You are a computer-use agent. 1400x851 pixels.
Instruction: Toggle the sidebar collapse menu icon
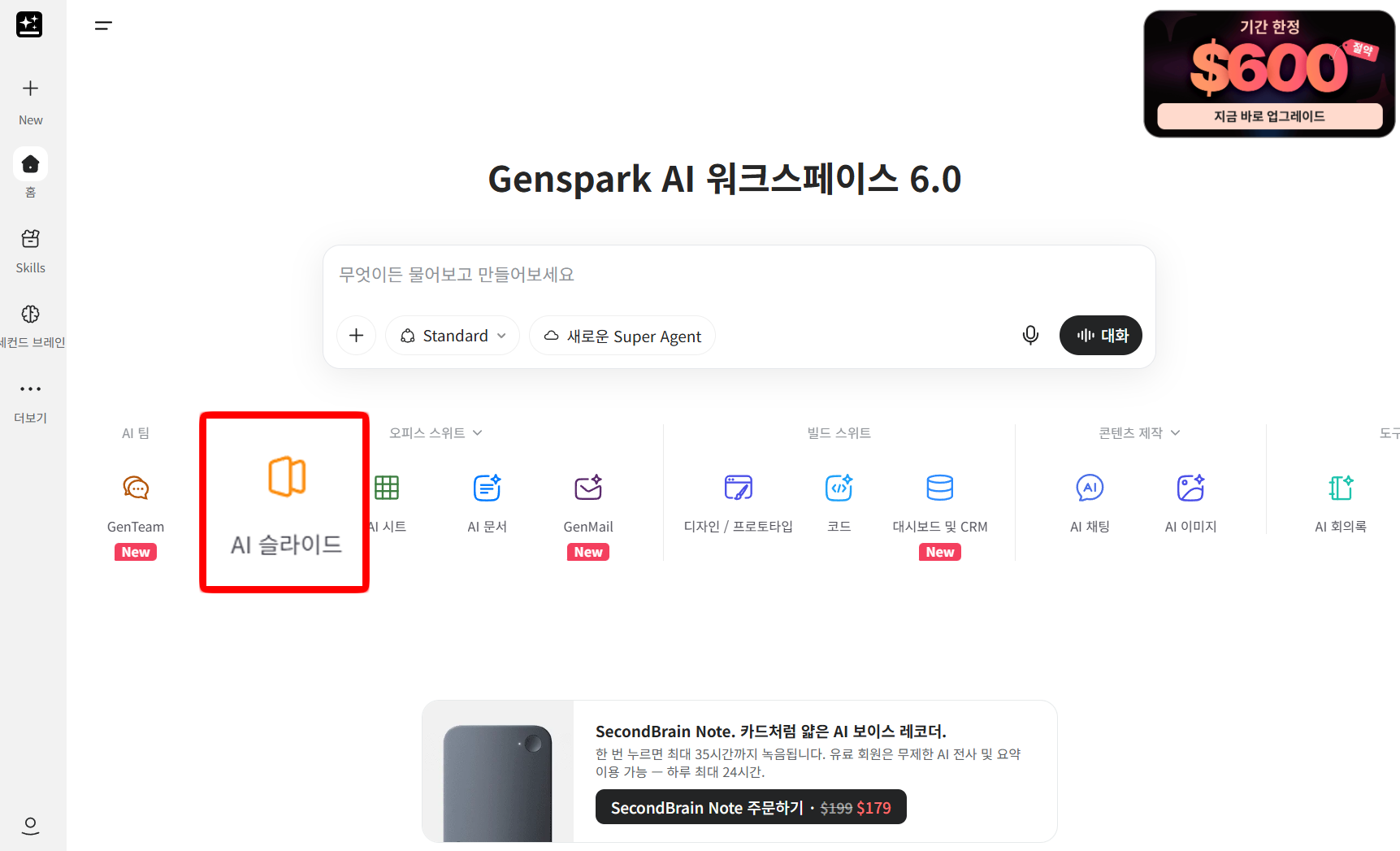coord(103,25)
